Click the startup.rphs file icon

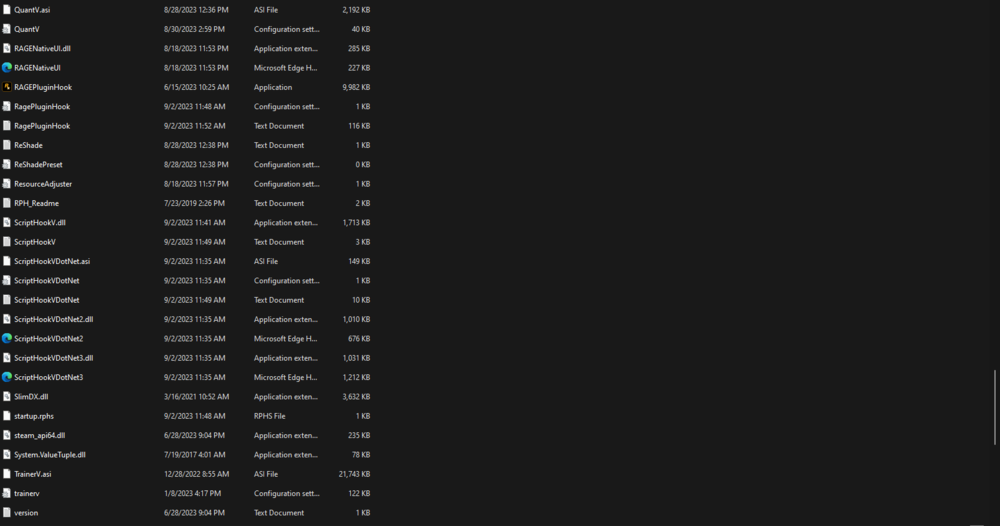tap(7, 416)
